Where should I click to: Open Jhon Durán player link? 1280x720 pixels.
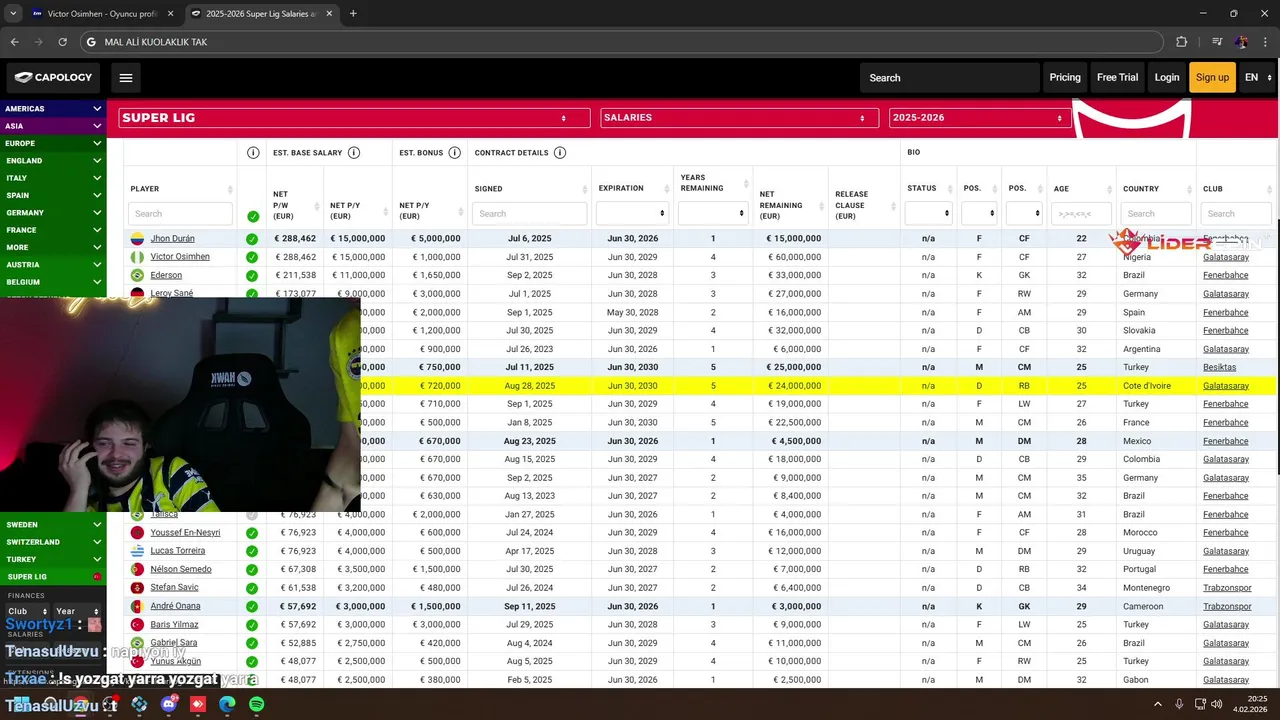pyautogui.click(x=172, y=239)
